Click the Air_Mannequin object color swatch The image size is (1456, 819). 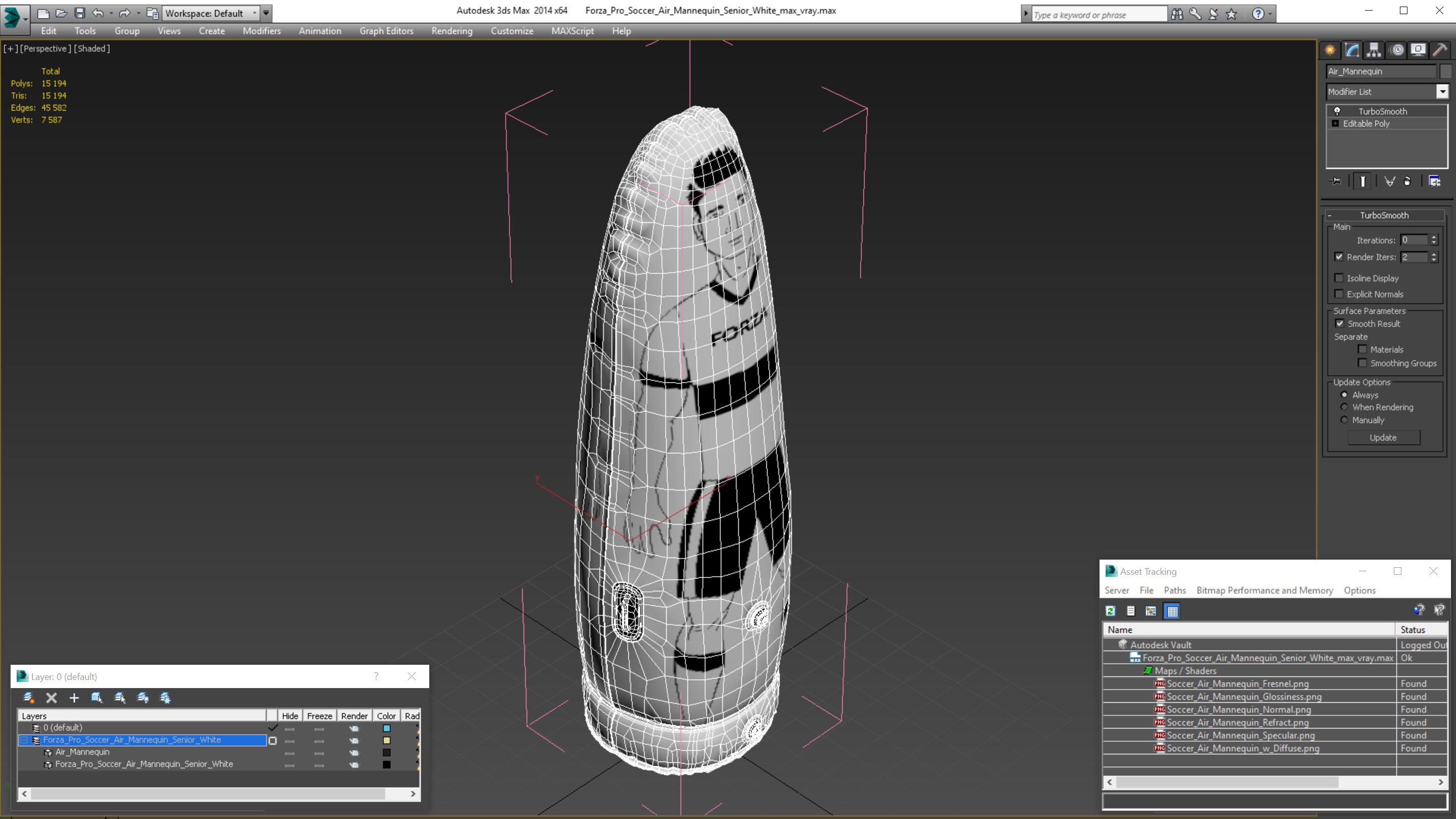[387, 752]
